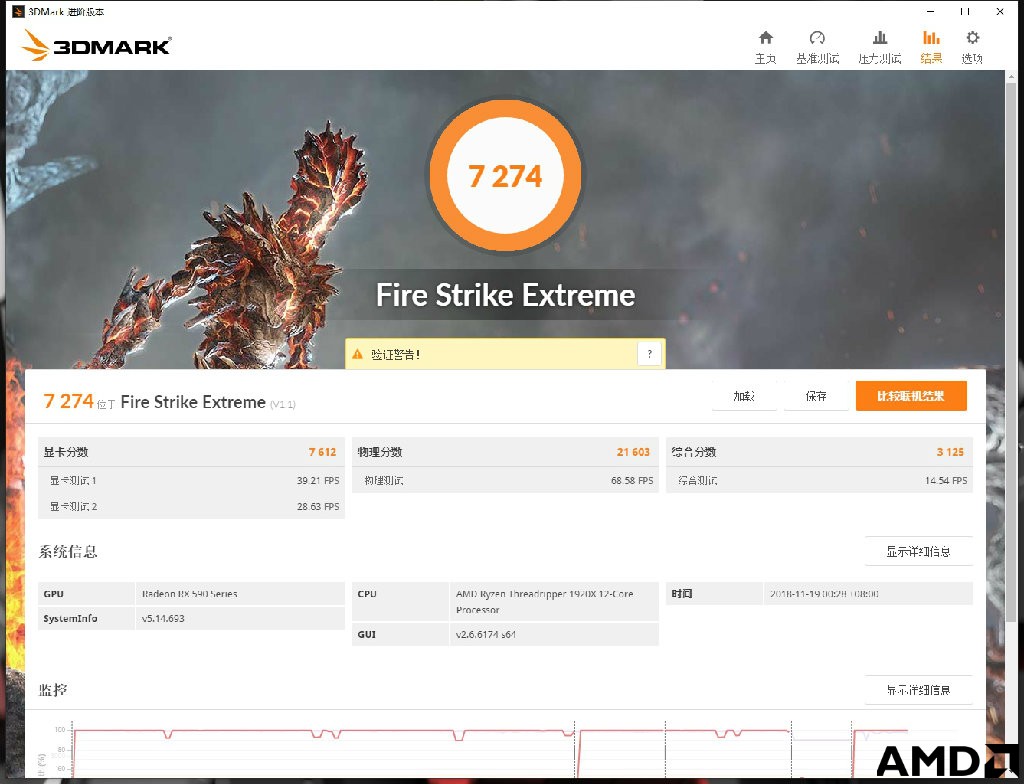
Task: Open the 压力测试 stress test icon
Action: coord(880,38)
